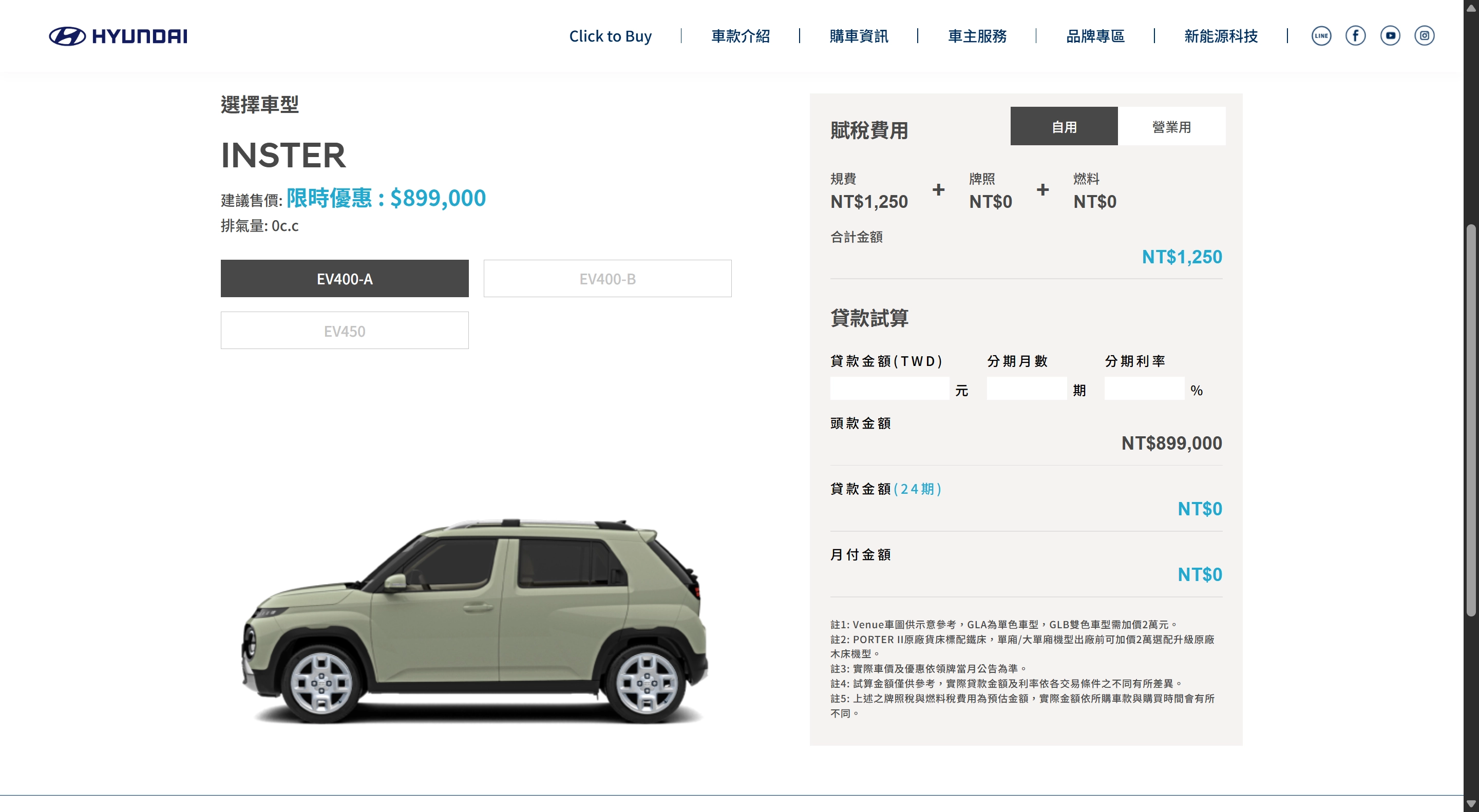
Task: Click the 限時優惠：$899,000 price text
Action: click(x=386, y=198)
